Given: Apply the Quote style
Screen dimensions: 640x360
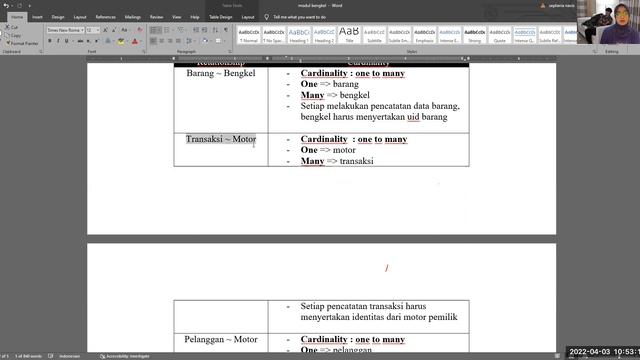Looking at the screenshot, I should [x=500, y=36].
